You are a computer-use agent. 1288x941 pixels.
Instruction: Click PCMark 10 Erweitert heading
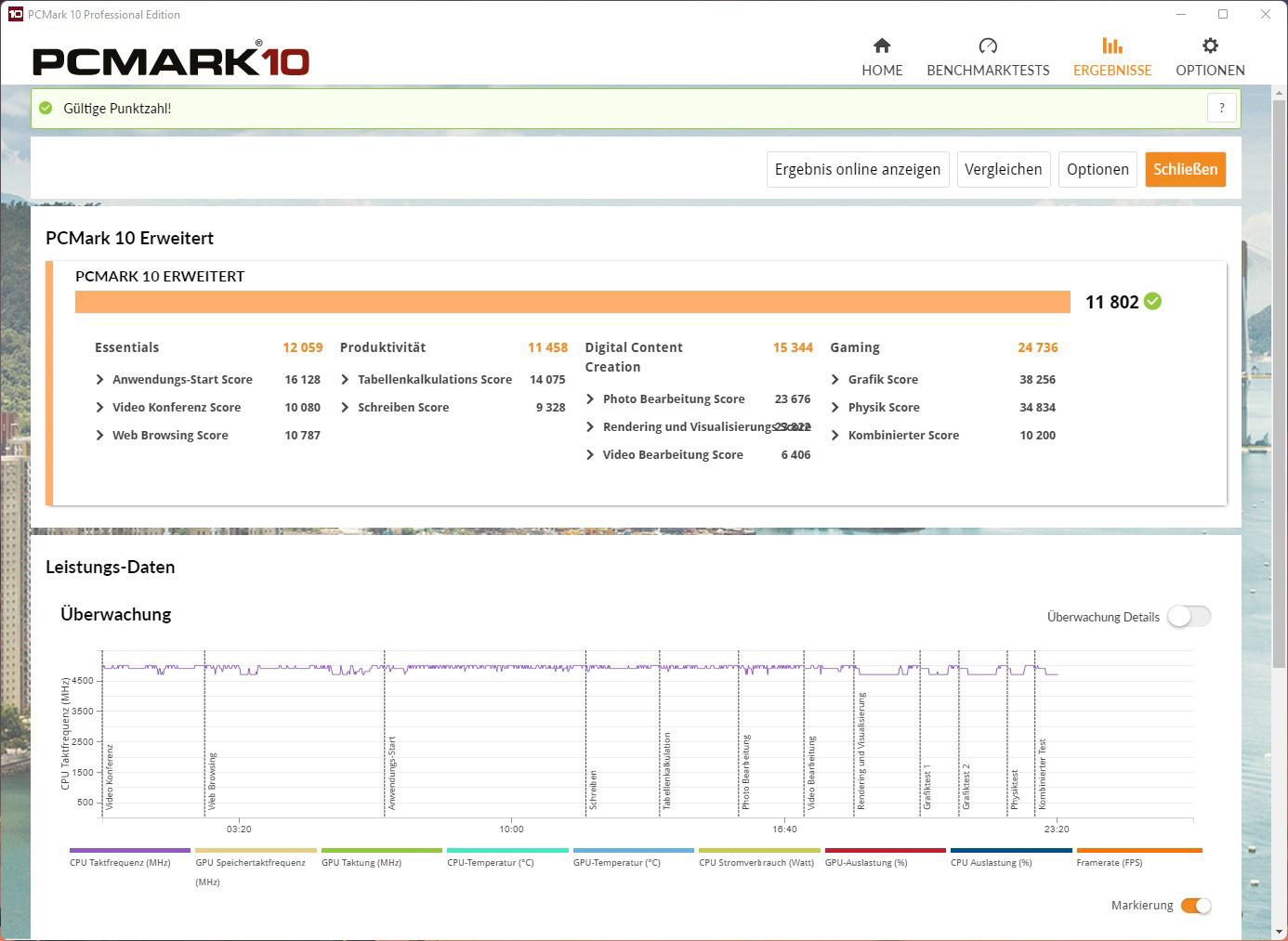129,238
